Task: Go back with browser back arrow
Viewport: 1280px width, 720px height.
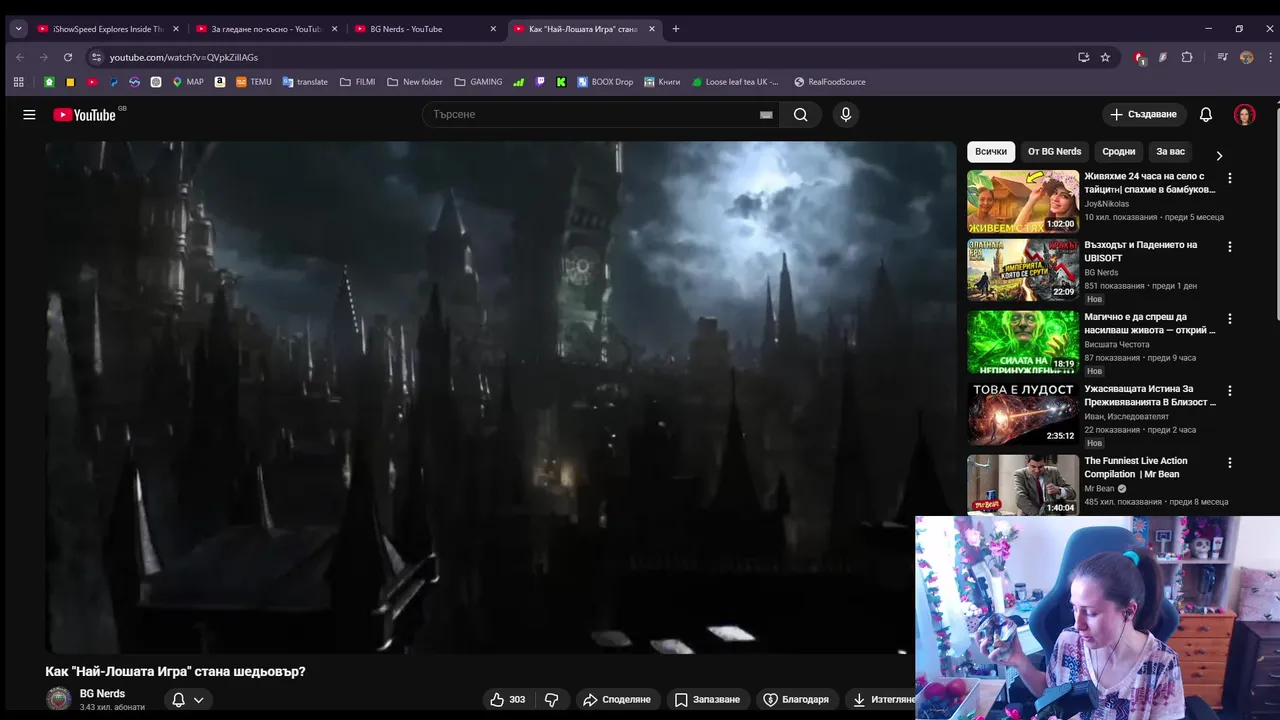Action: coord(19,57)
